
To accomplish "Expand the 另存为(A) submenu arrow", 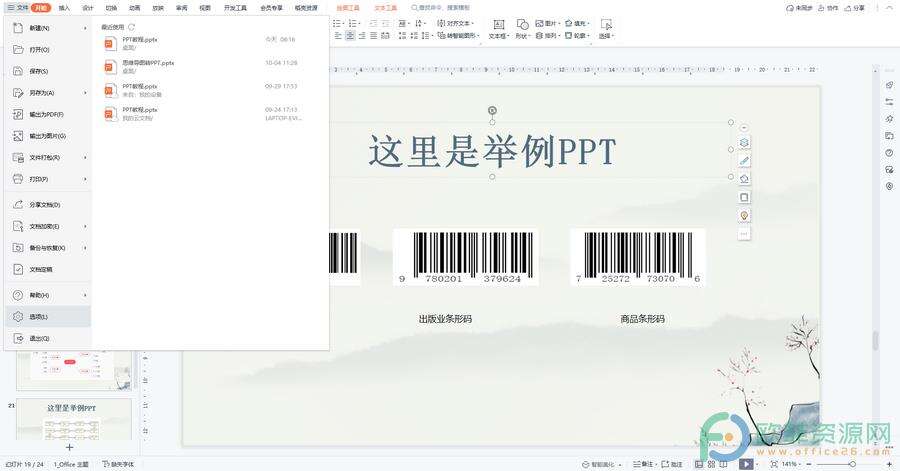I will (85, 93).
